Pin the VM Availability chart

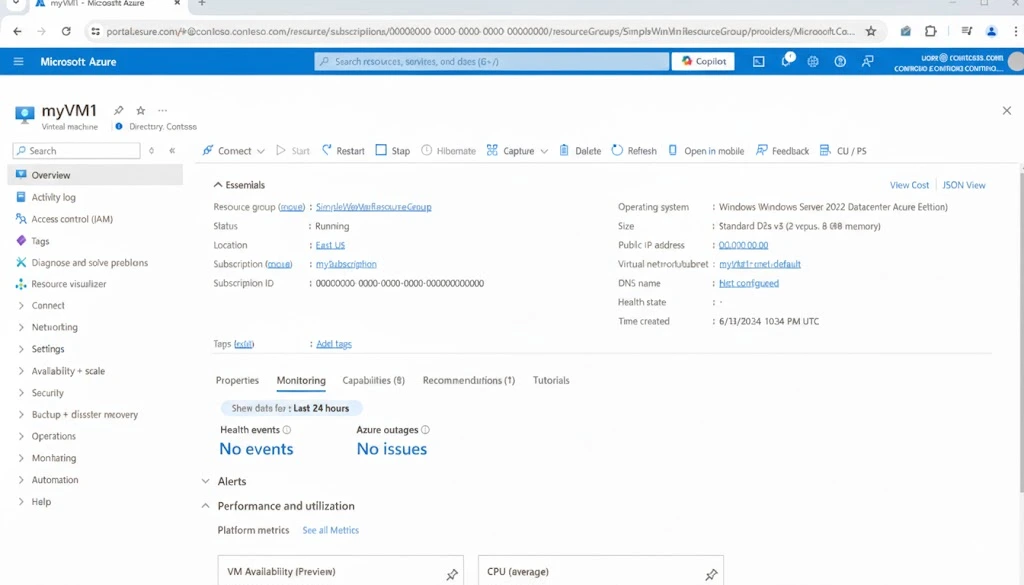452,575
